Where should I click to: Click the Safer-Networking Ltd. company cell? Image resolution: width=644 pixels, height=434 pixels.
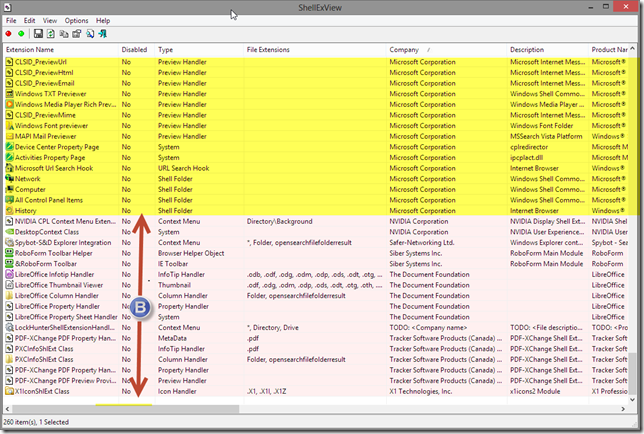point(422,243)
